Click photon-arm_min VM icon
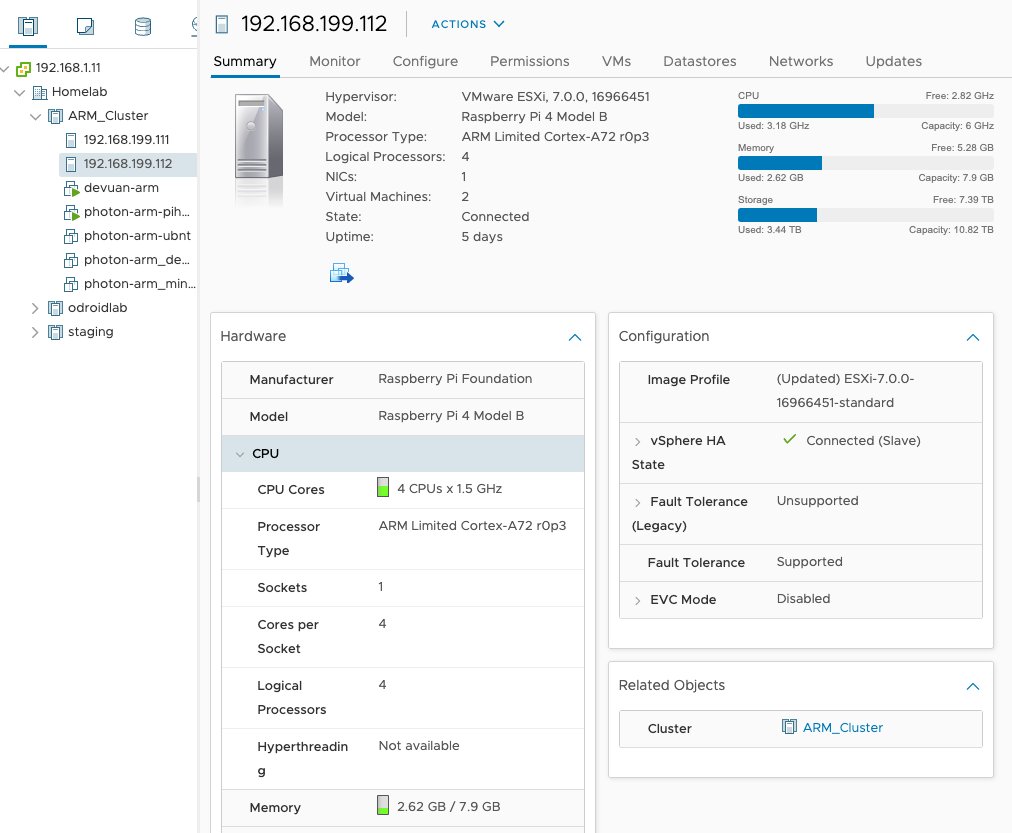 coord(71,284)
